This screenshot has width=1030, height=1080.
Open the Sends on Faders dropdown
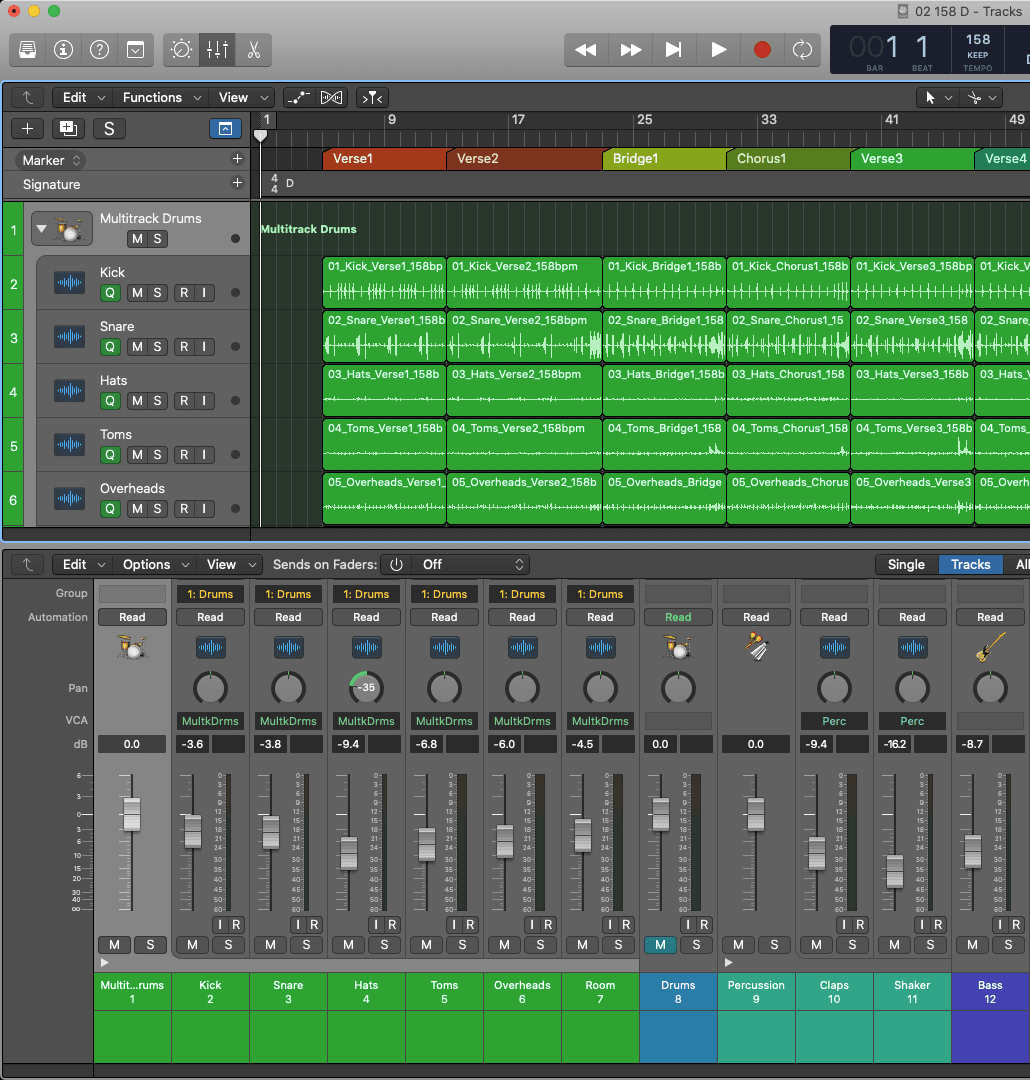point(470,564)
